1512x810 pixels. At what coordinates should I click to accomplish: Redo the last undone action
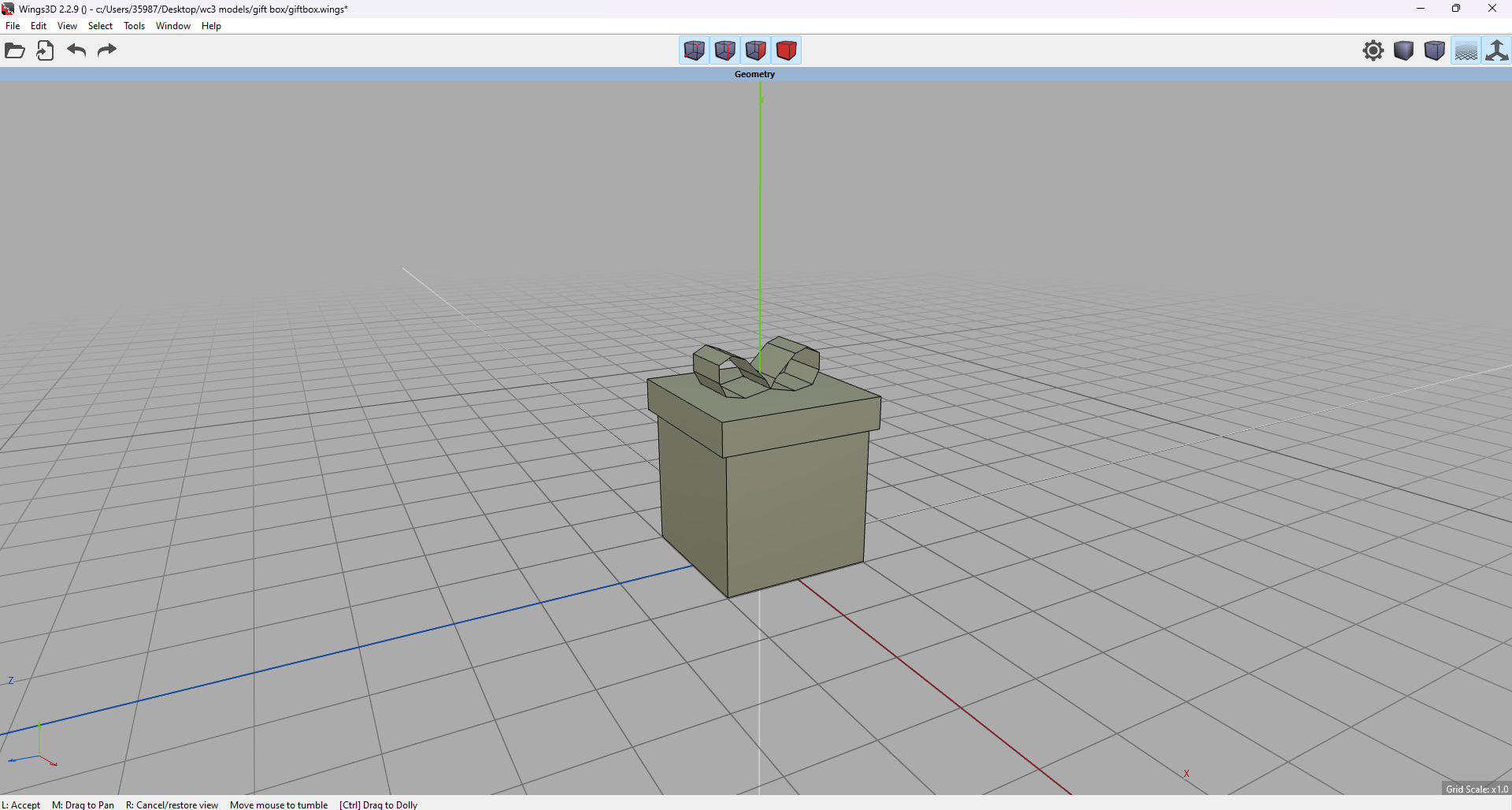(107, 50)
